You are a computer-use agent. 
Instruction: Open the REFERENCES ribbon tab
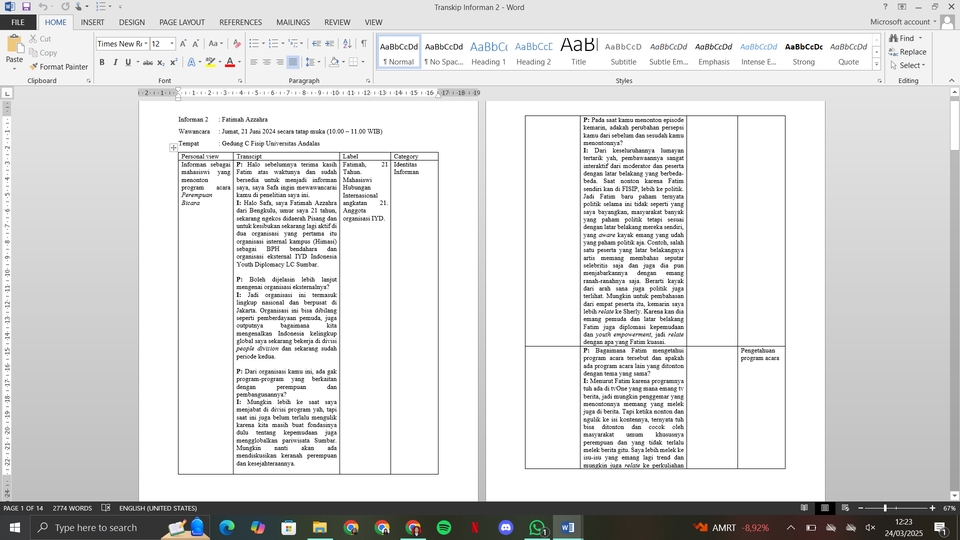click(x=240, y=22)
